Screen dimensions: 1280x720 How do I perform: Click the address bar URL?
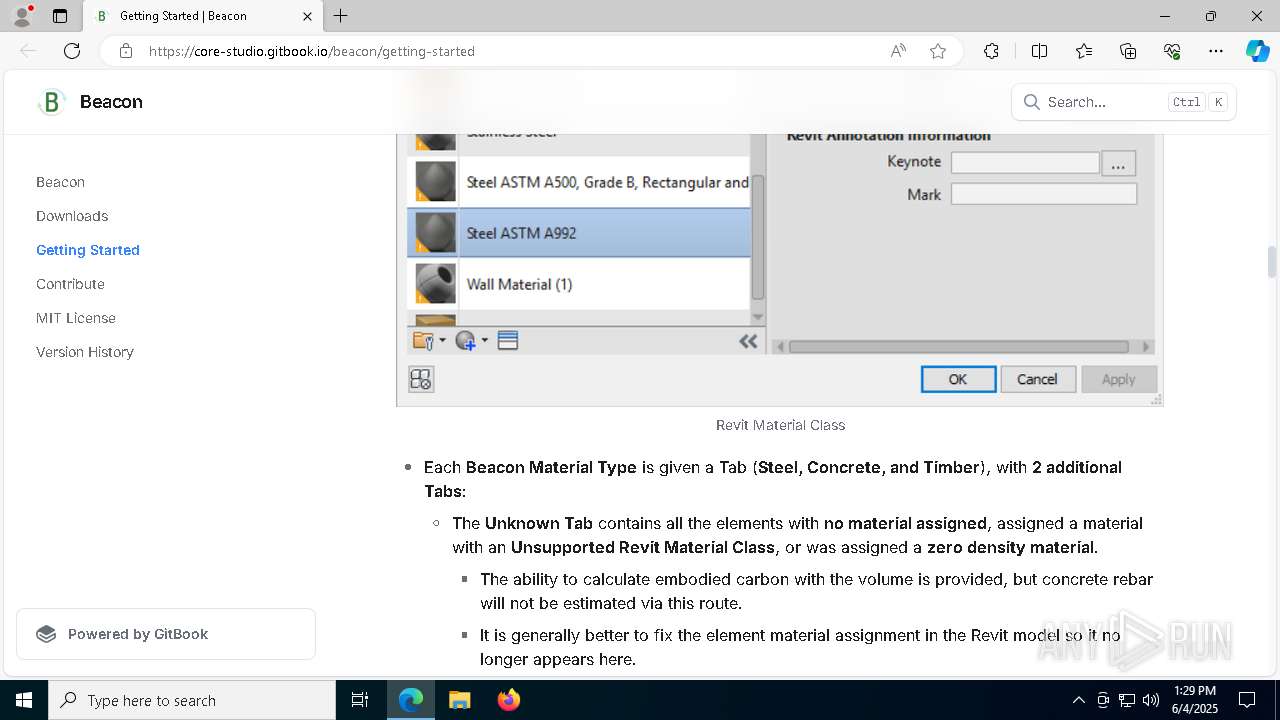[x=312, y=51]
